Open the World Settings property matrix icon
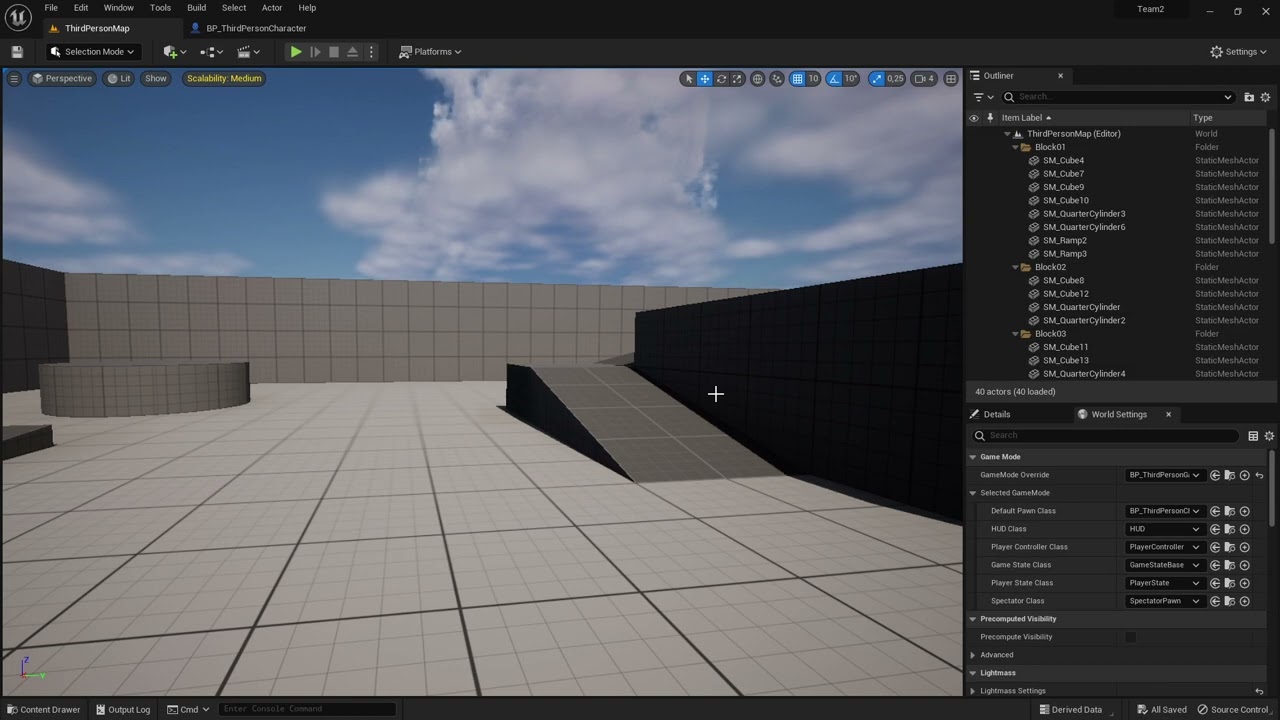 1253,436
